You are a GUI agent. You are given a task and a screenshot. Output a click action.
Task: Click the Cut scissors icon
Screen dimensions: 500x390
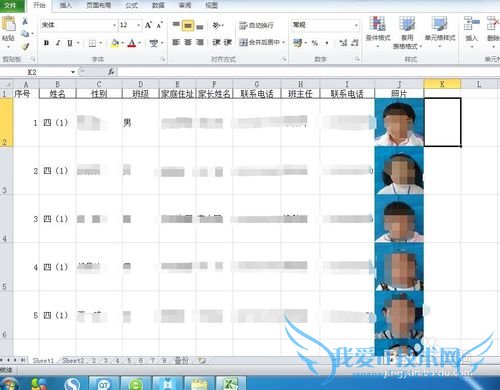coord(25,22)
